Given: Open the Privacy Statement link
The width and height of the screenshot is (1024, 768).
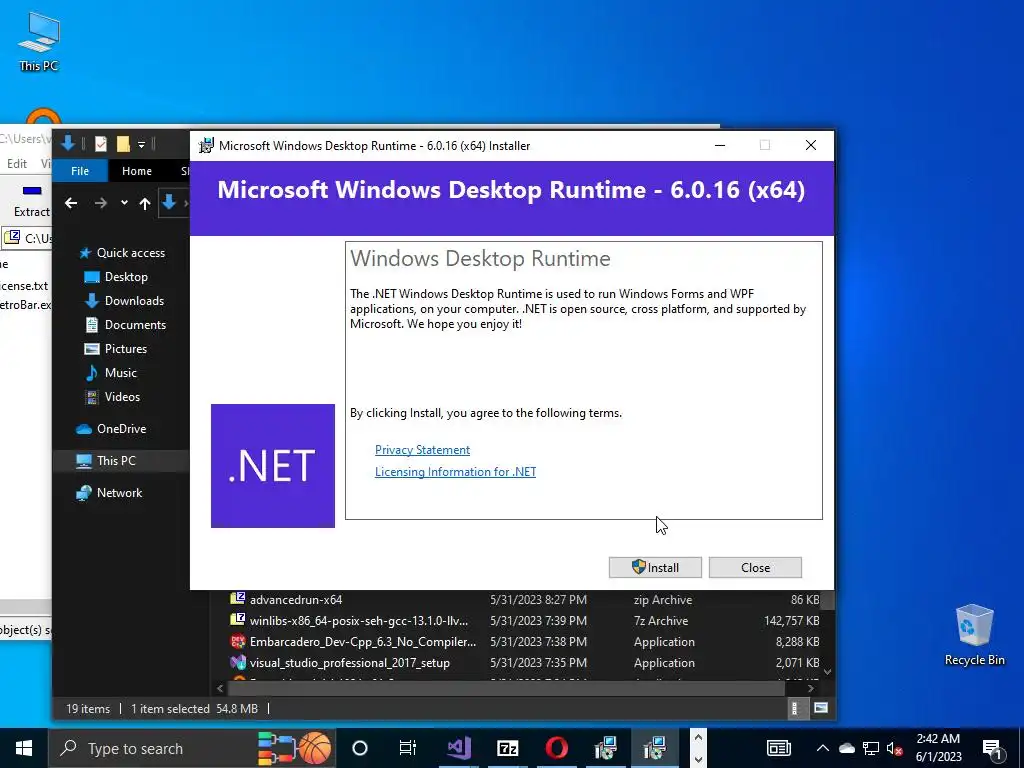Looking at the screenshot, I should pos(422,450).
